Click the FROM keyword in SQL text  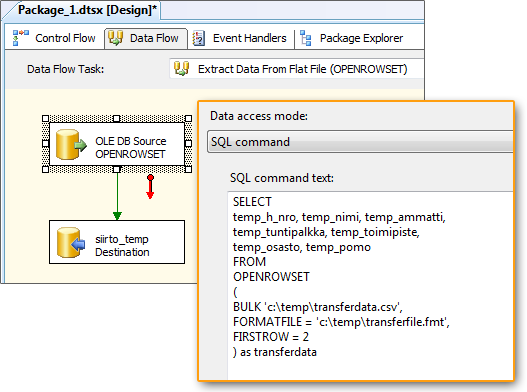[x=249, y=262]
